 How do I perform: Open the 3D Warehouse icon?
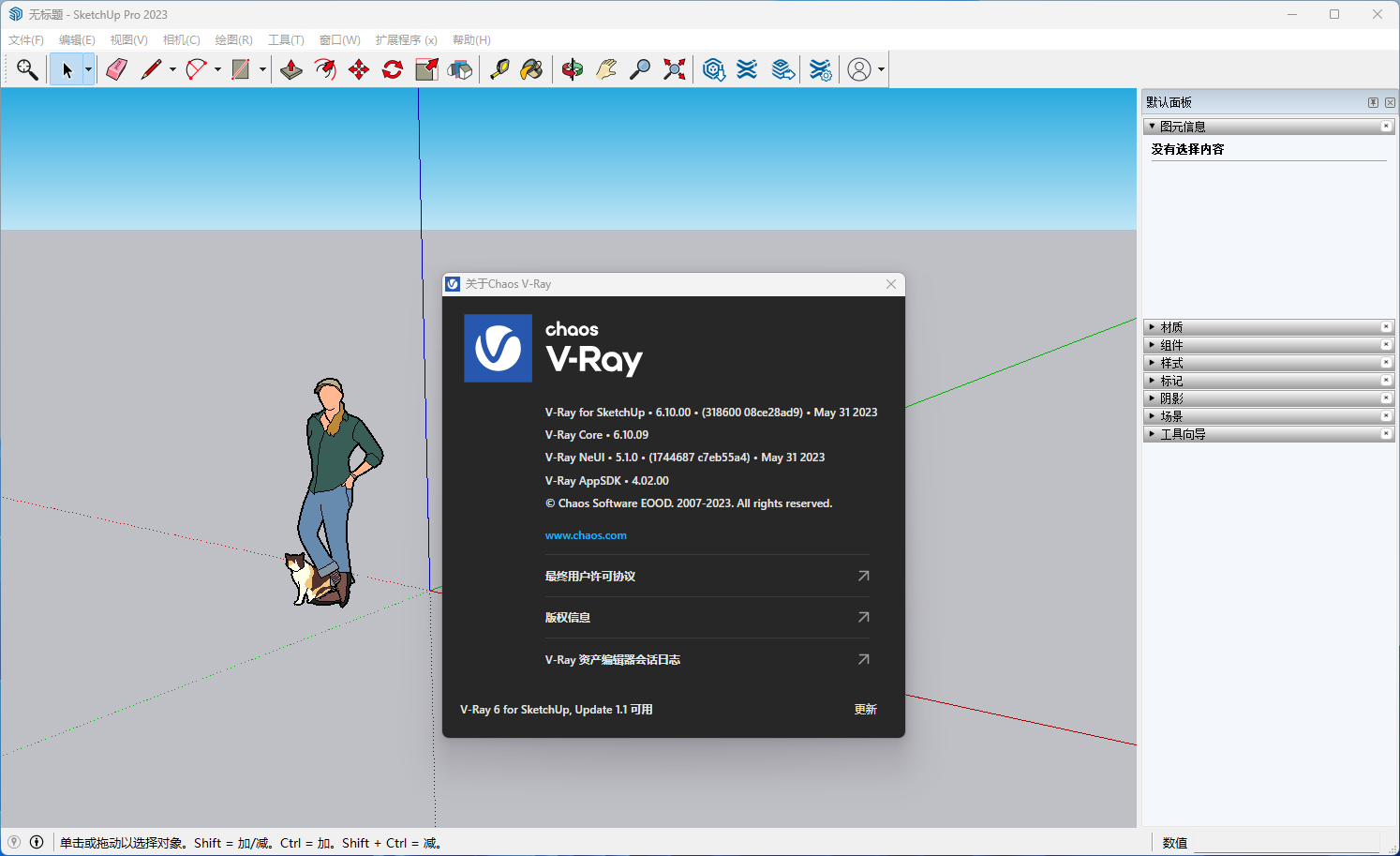point(714,69)
